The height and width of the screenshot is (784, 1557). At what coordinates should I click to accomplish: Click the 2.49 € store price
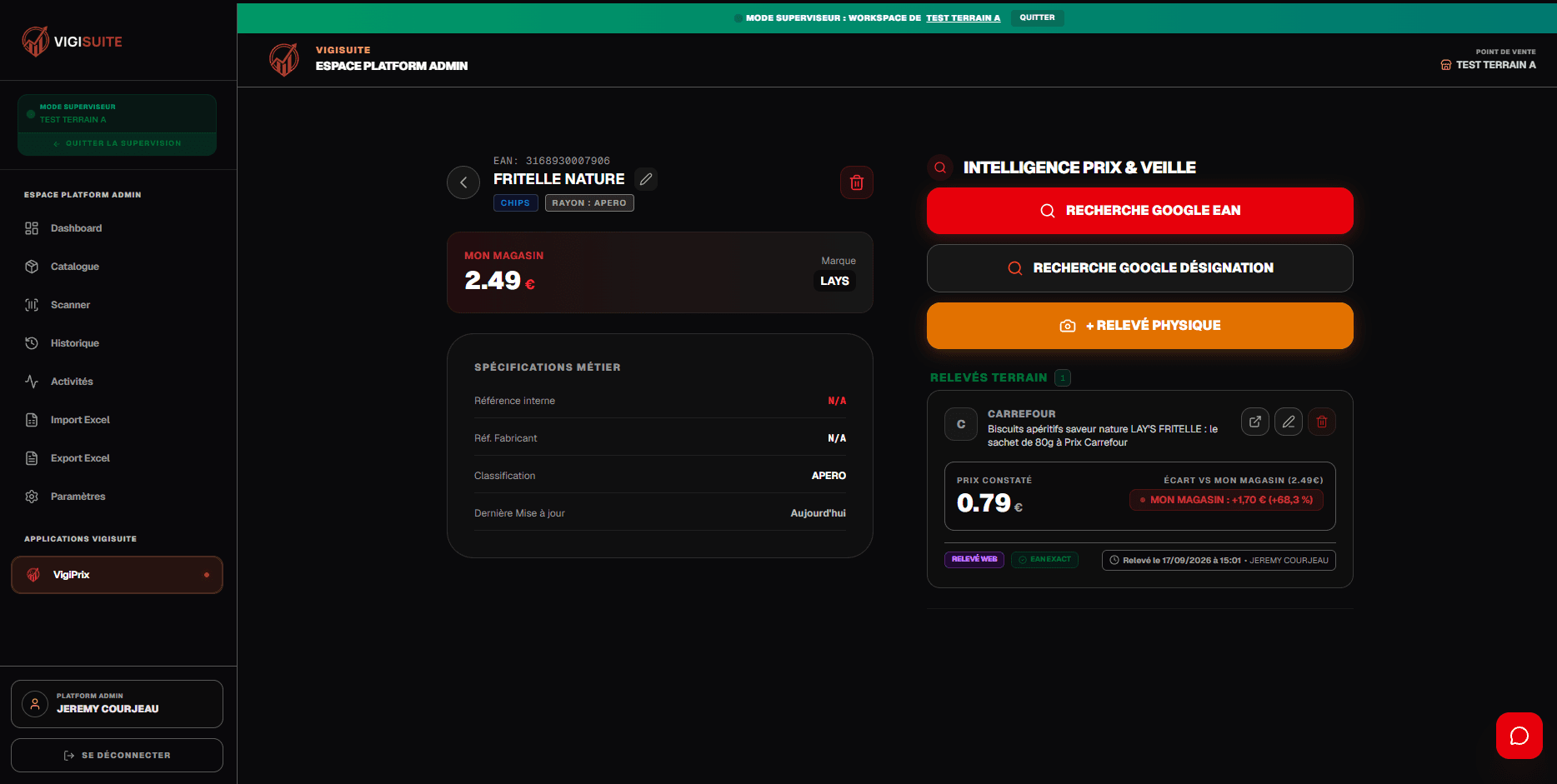pos(500,281)
